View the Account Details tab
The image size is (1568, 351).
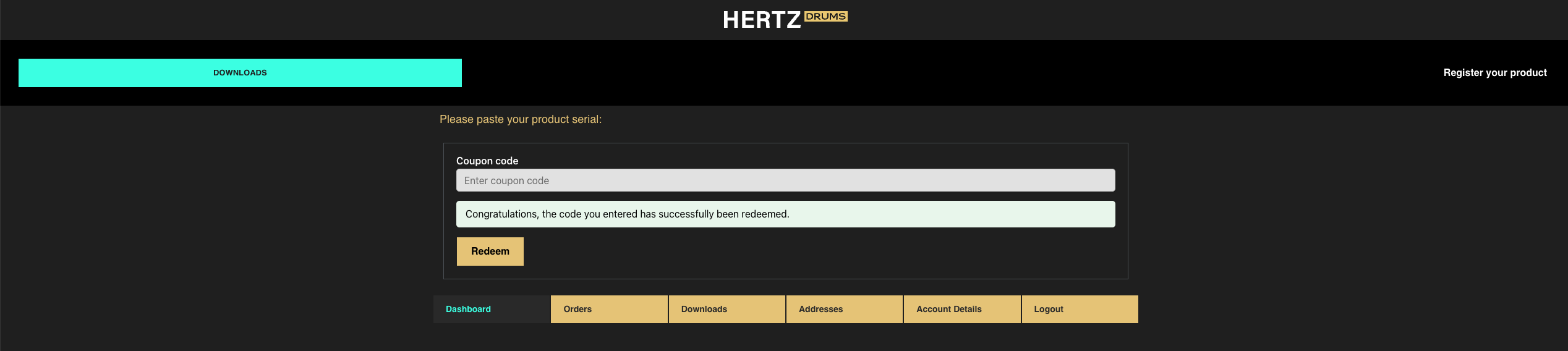pyautogui.click(x=948, y=309)
